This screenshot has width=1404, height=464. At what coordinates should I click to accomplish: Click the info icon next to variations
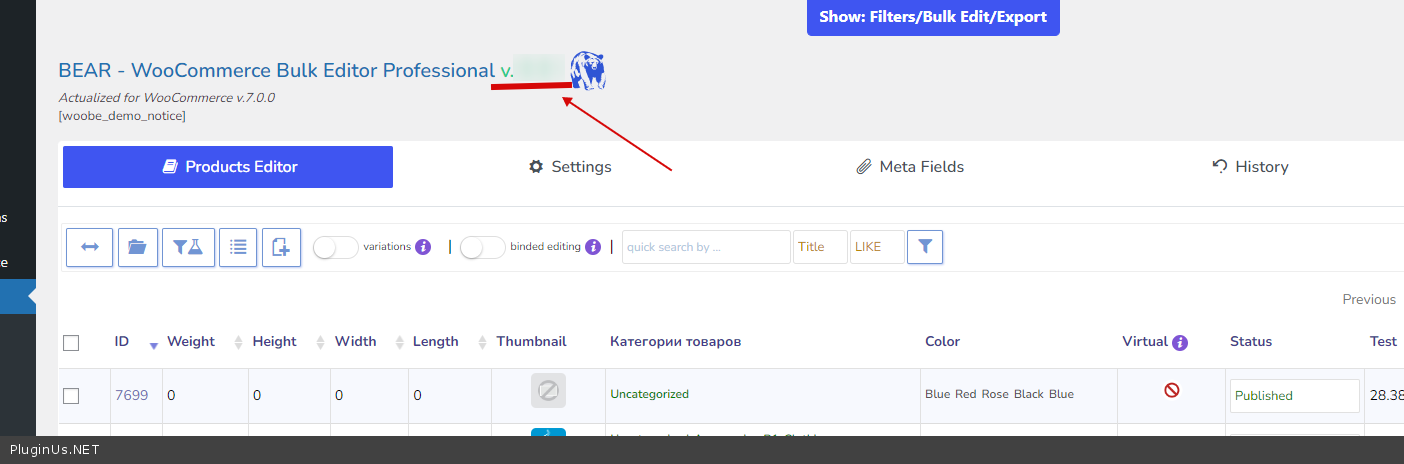pos(423,247)
